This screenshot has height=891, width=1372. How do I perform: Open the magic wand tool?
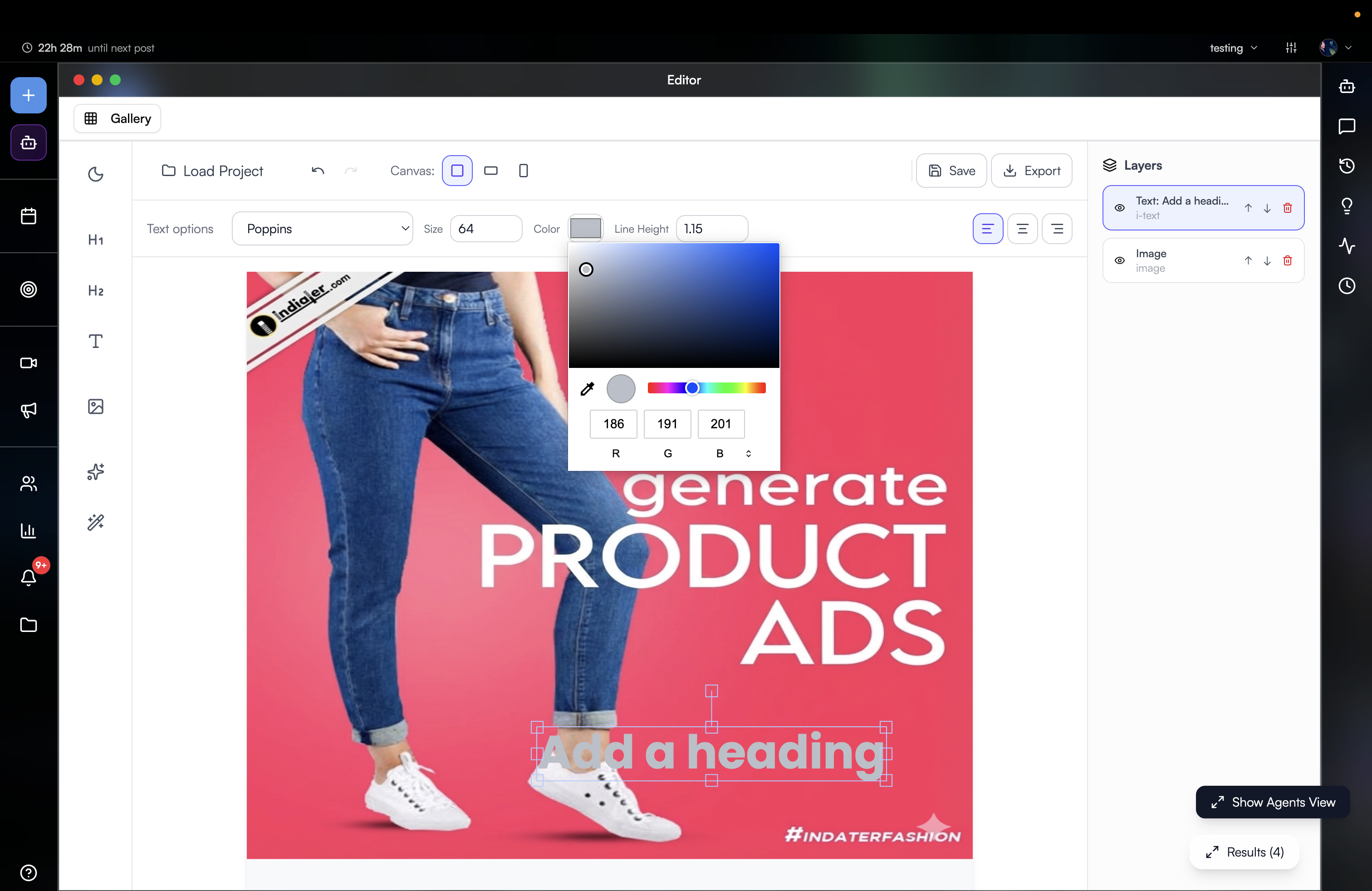(x=96, y=522)
